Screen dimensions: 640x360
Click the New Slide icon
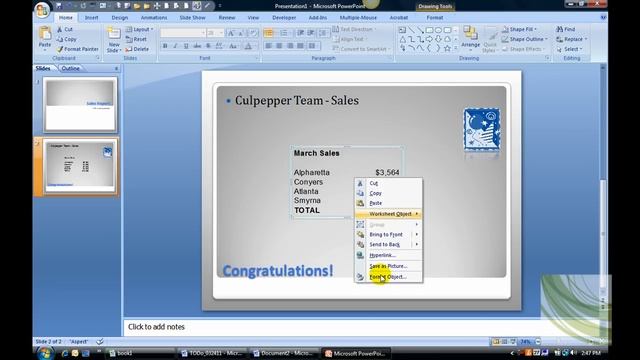[x=114, y=33]
